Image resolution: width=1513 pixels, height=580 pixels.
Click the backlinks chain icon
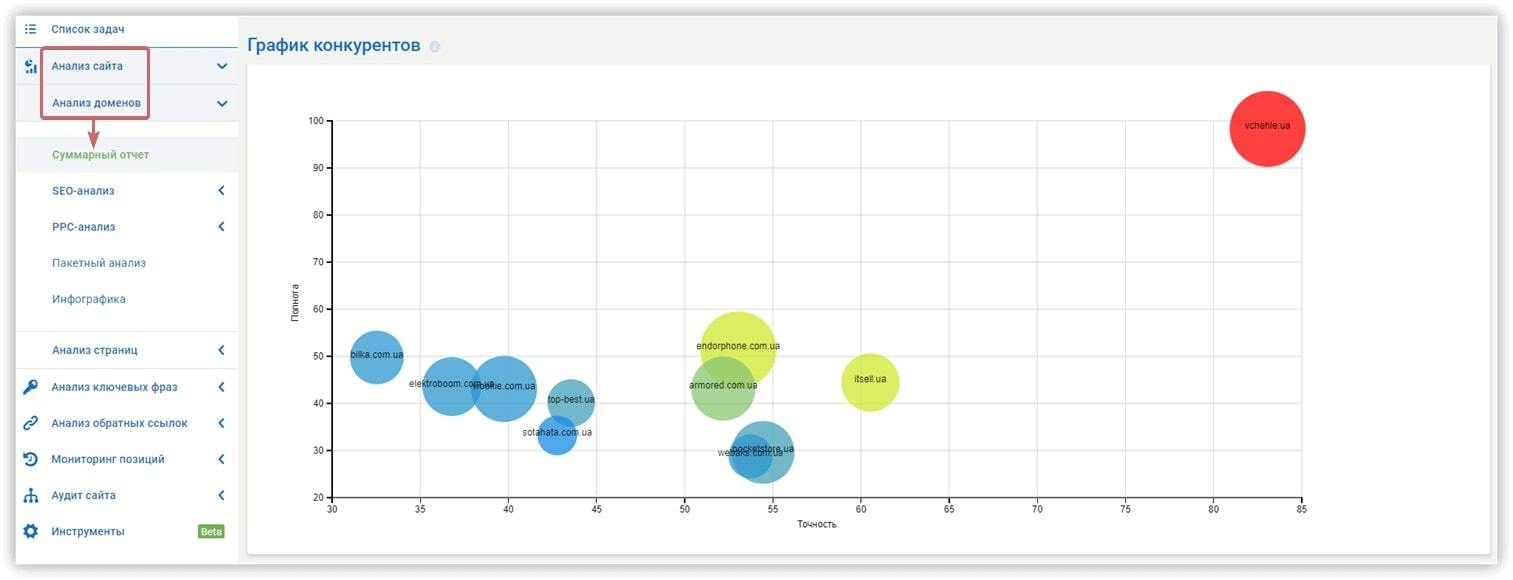[30, 423]
